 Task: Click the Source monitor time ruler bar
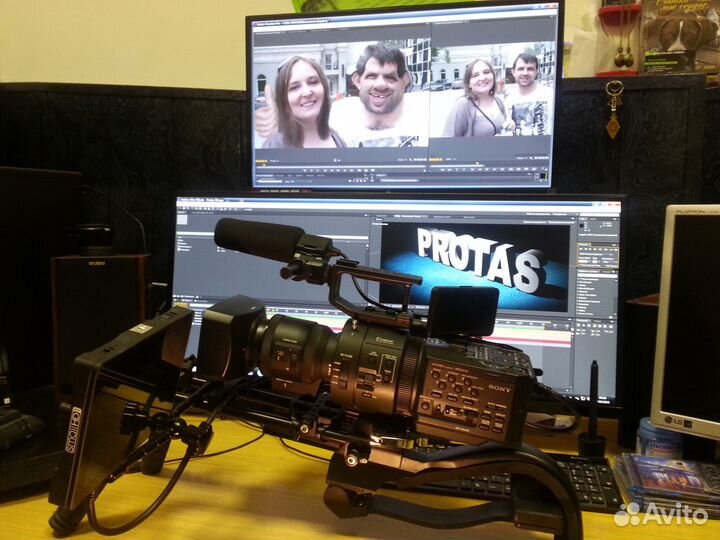tap(341, 166)
